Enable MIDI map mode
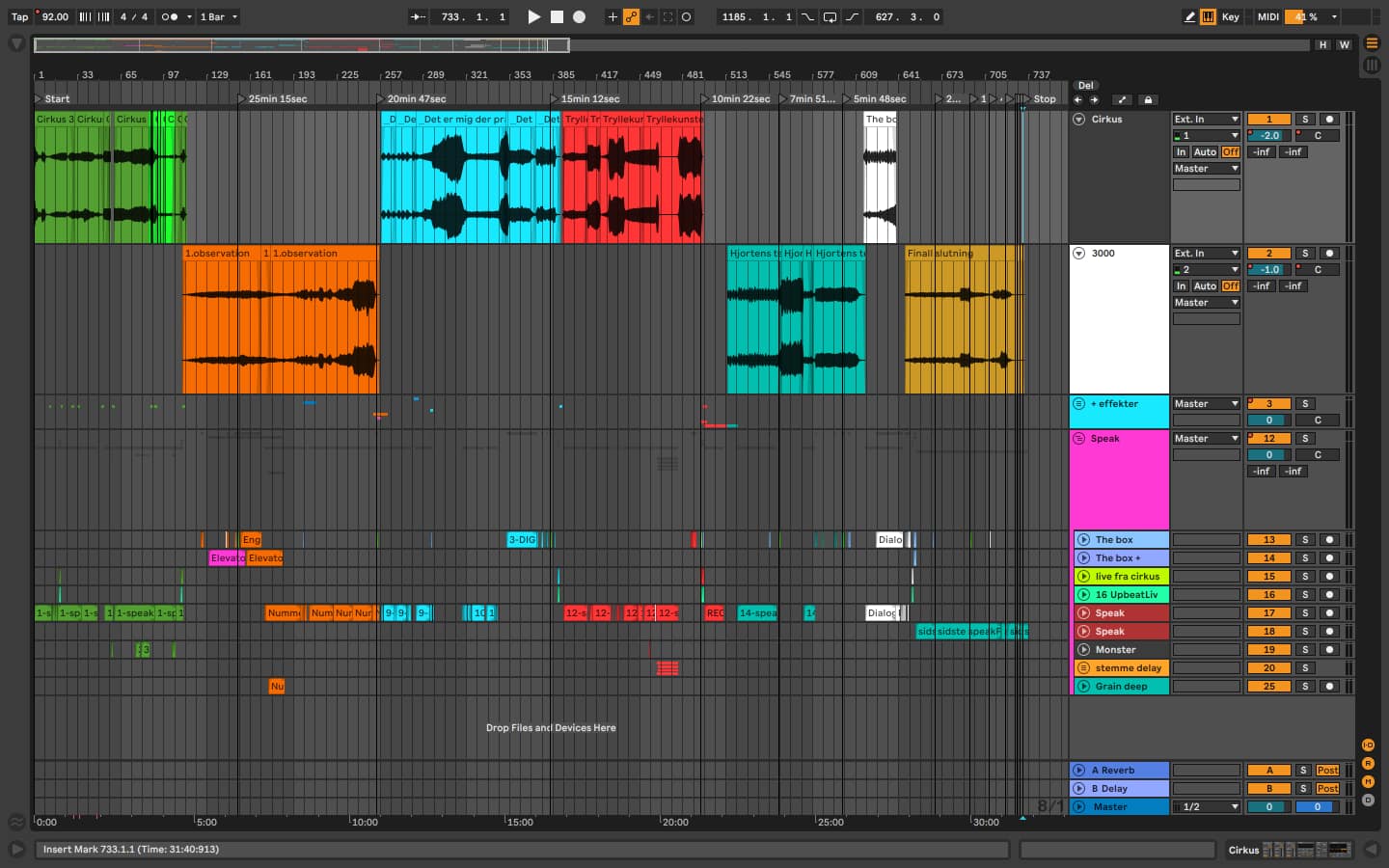Image resolution: width=1389 pixels, height=868 pixels. tap(1267, 16)
